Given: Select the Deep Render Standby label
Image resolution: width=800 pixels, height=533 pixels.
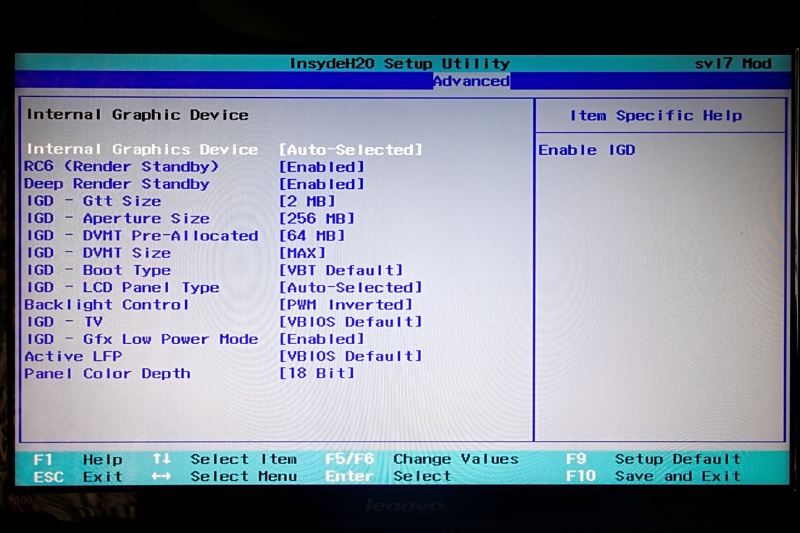Looking at the screenshot, I should point(117,184).
